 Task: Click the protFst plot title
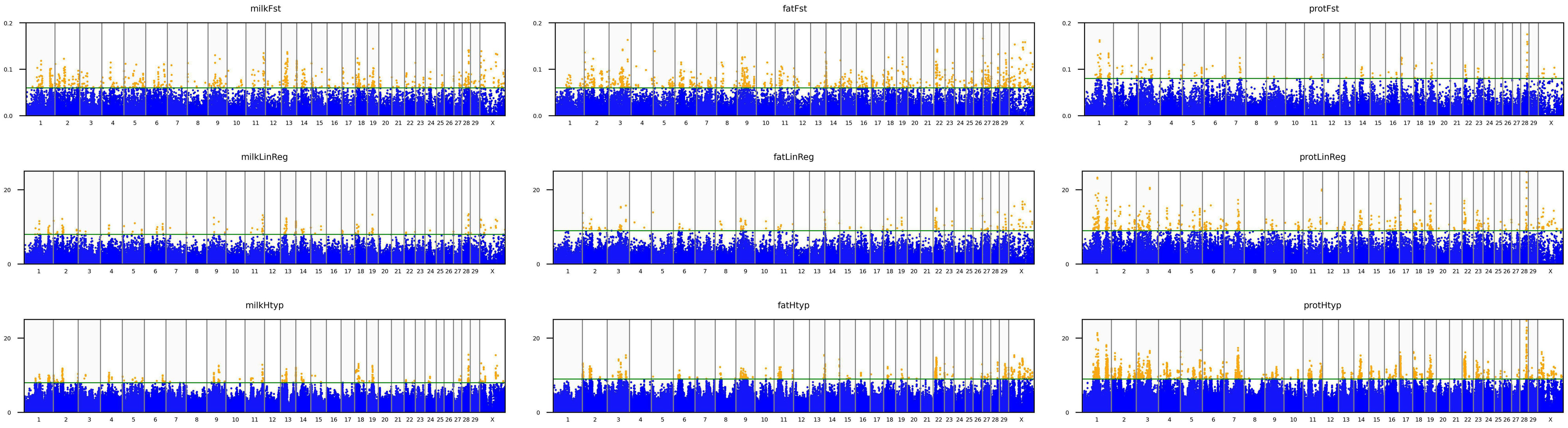tap(1324, 9)
